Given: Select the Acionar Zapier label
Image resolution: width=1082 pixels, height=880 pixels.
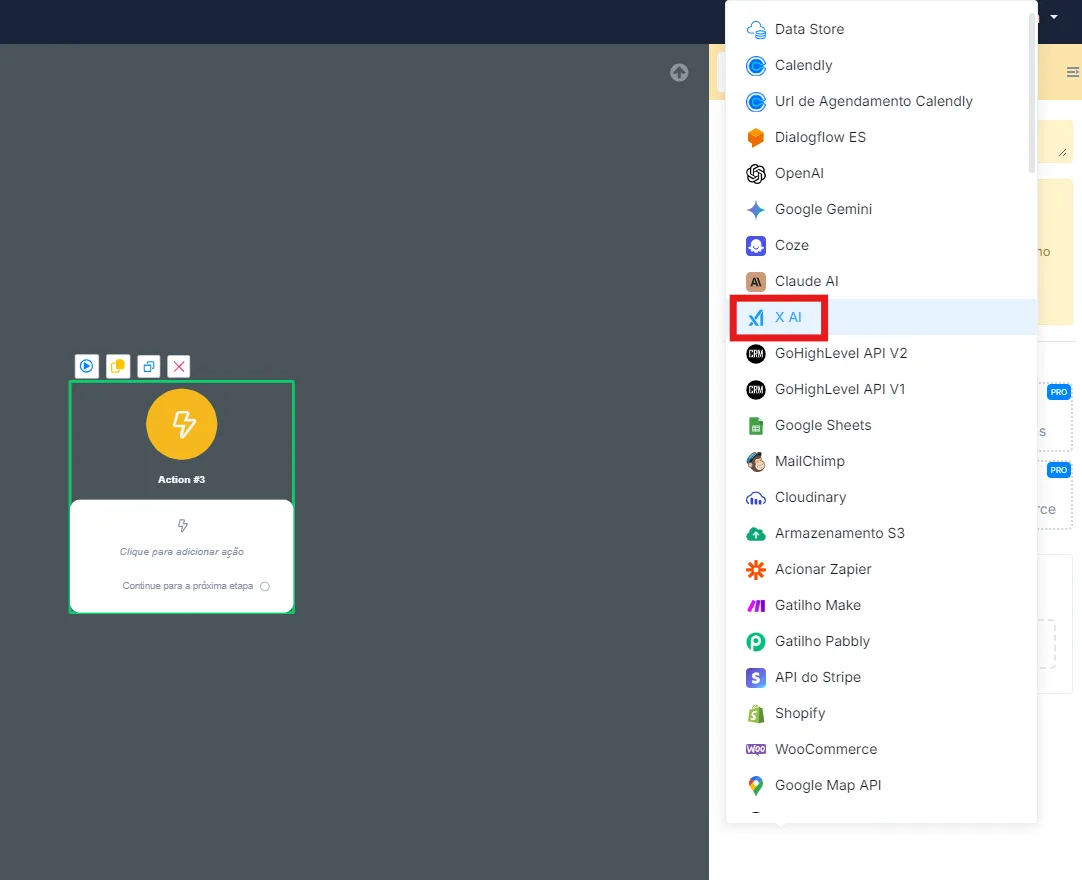Looking at the screenshot, I should [823, 569].
